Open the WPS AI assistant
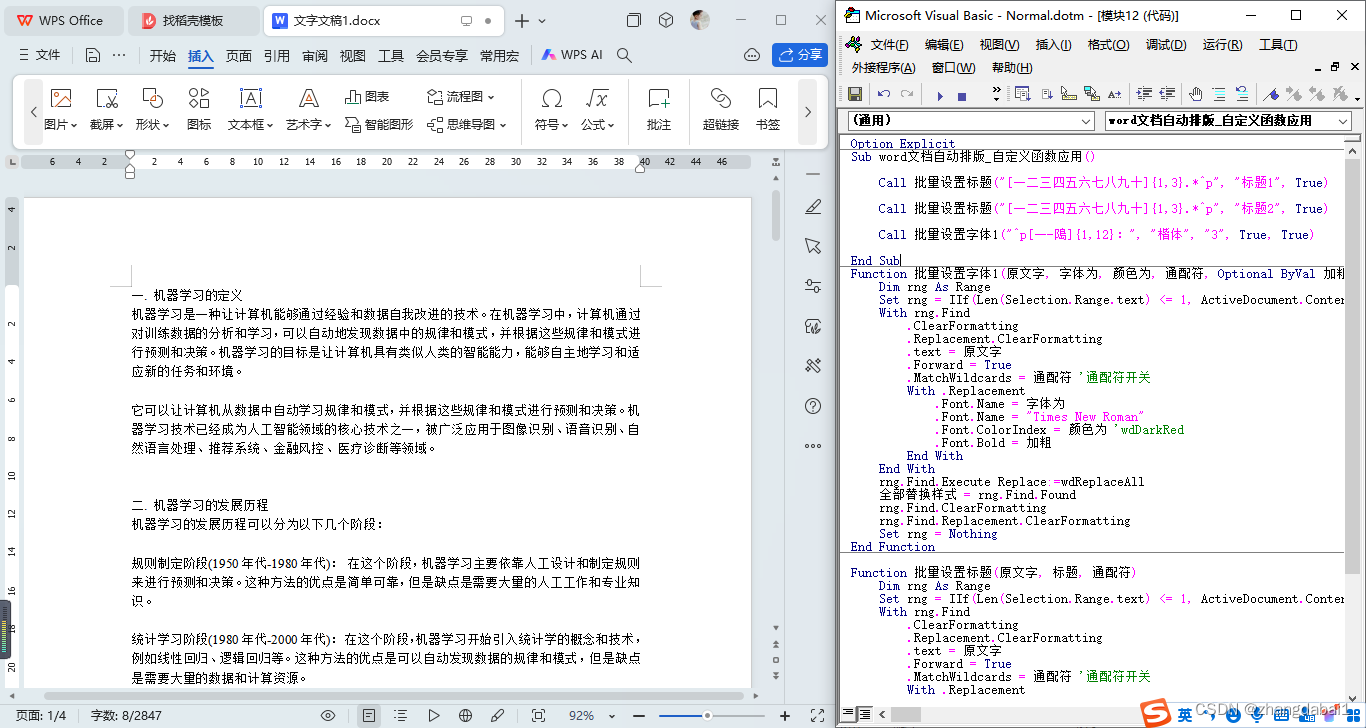Image resolution: width=1366 pixels, height=728 pixels. point(570,55)
